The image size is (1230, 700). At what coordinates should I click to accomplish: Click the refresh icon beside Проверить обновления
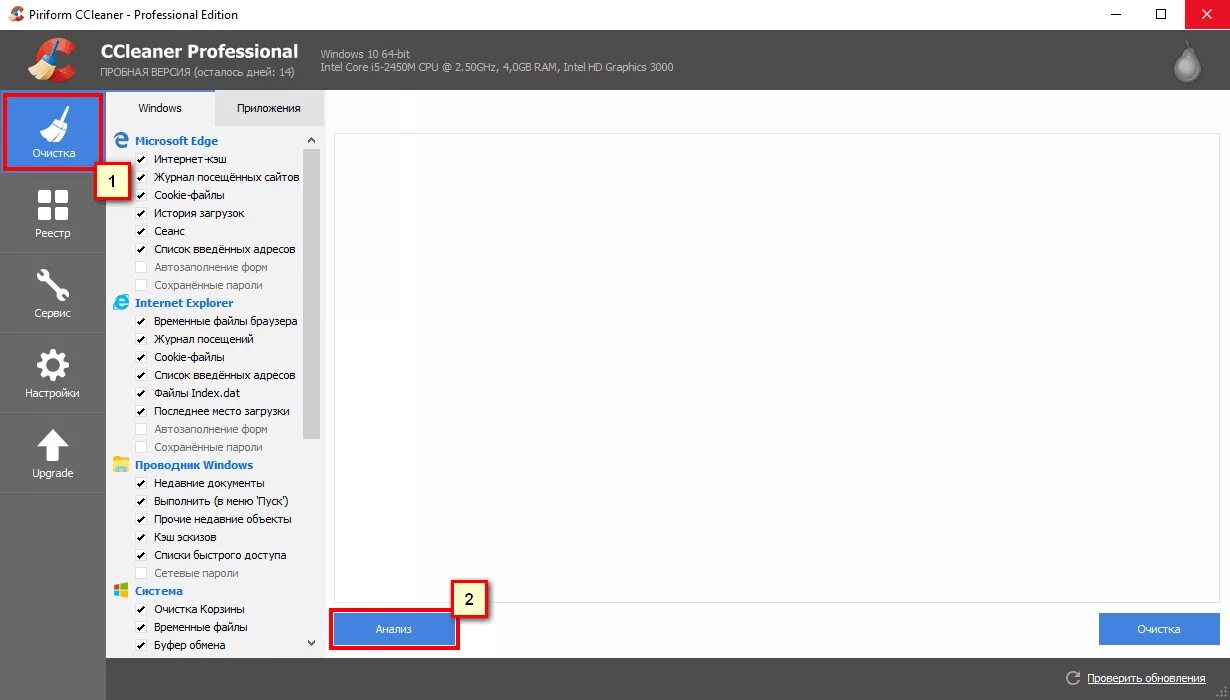tap(1073, 678)
